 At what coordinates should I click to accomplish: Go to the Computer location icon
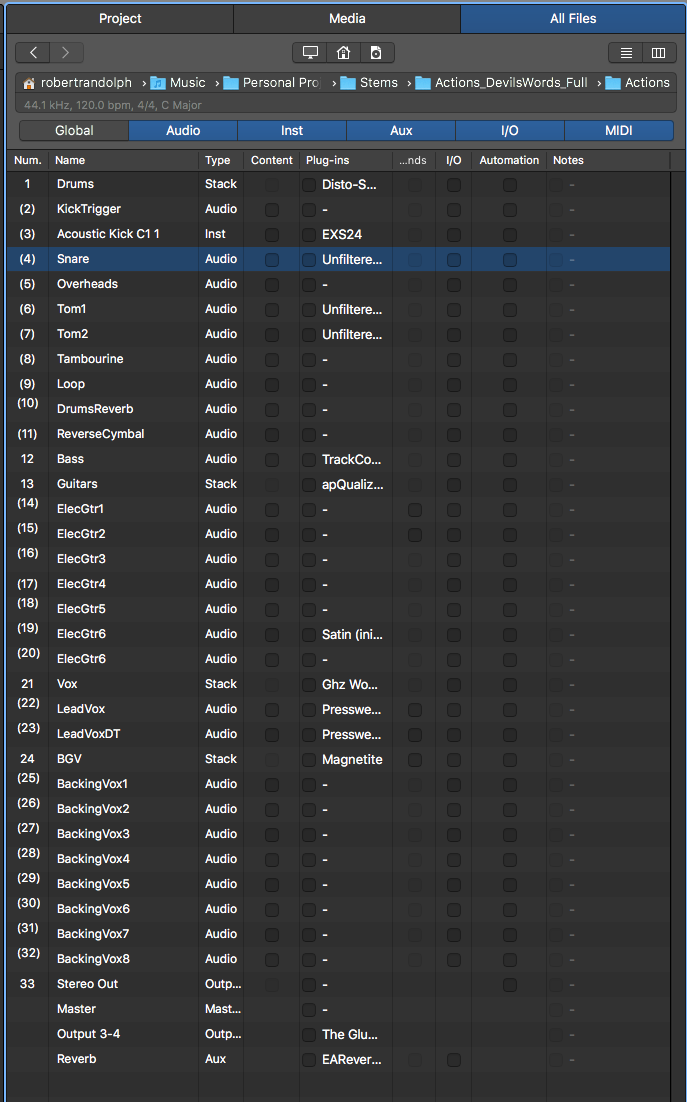click(x=310, y=53)
